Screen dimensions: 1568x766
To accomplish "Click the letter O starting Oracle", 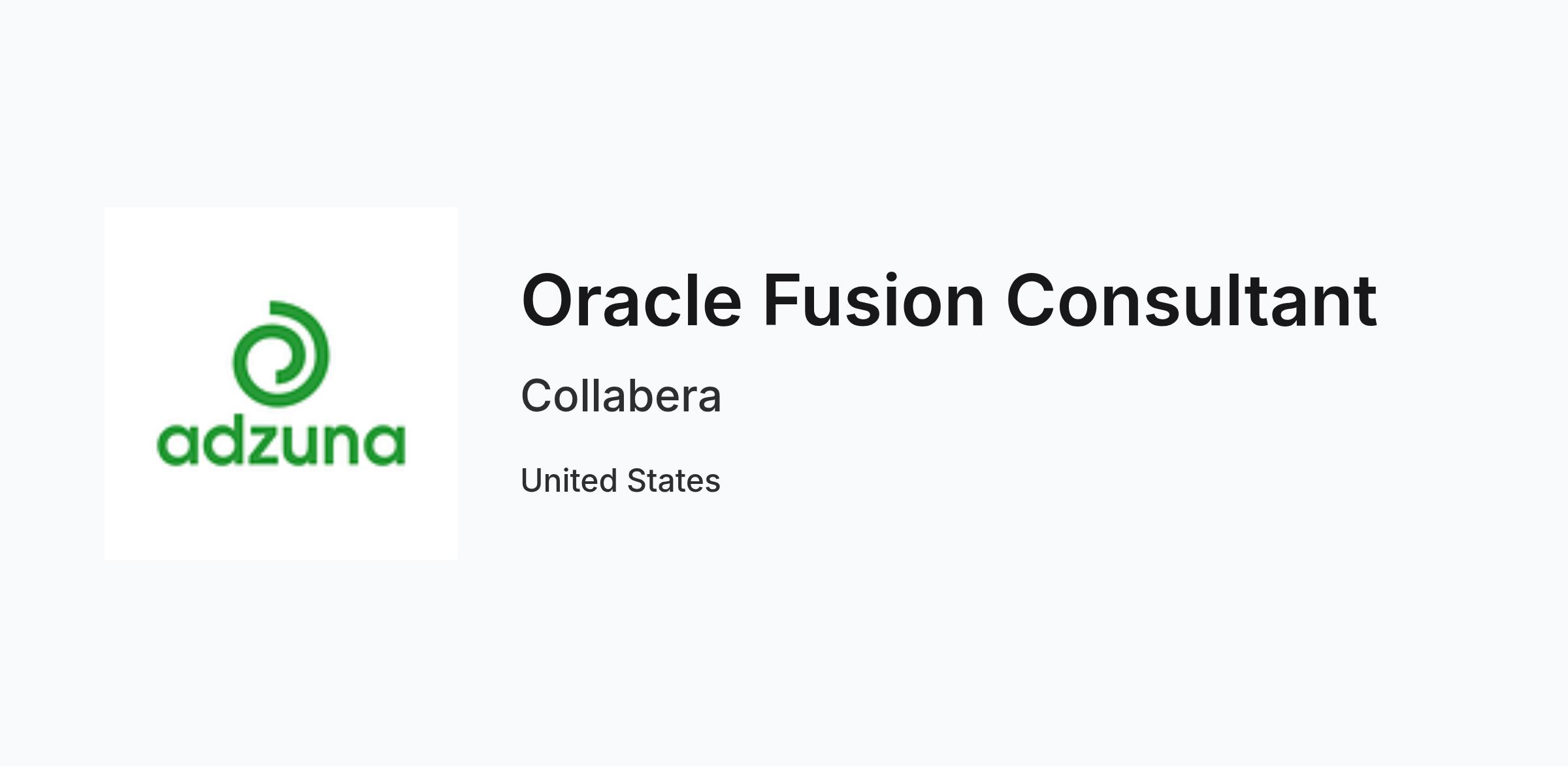I will [x=547, y=300].
